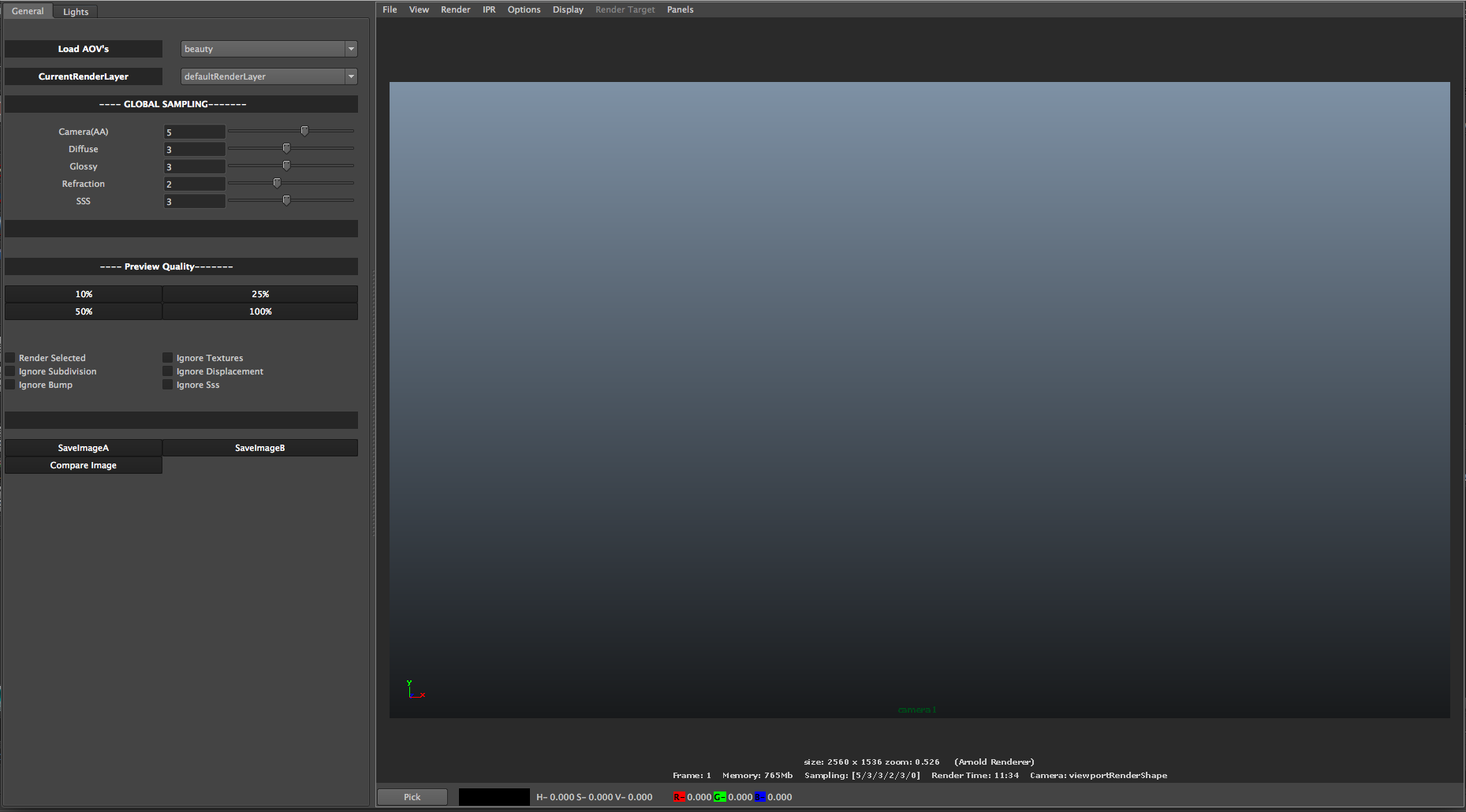Click the Preview Quality section header
Viewport: 1466px width, 812px height.
181,266
